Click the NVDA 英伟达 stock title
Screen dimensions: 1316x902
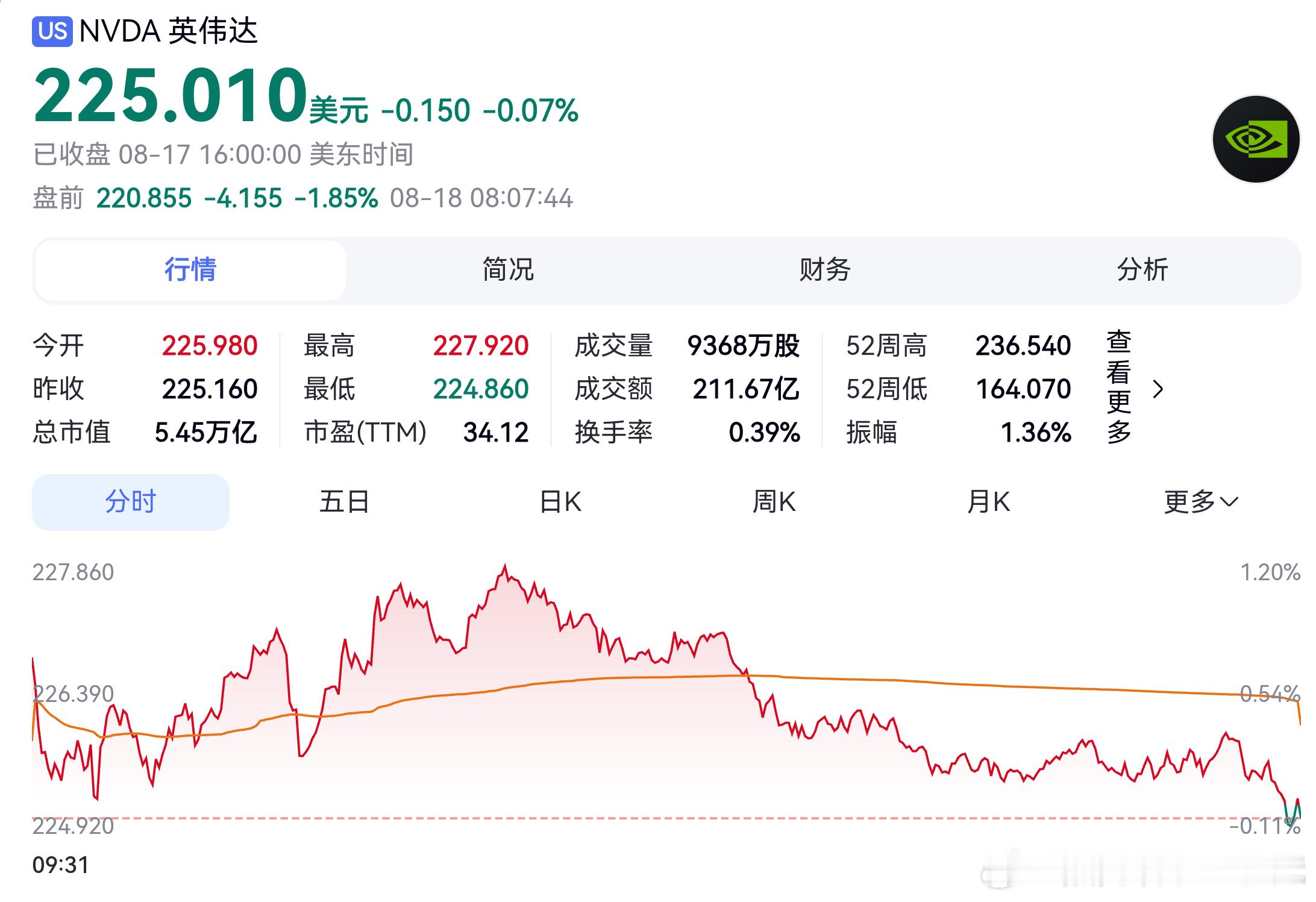(169, 31)
